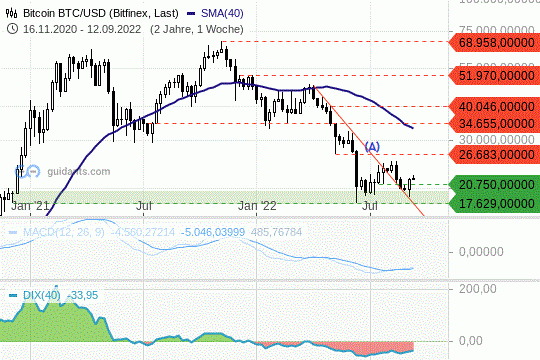The height and width of the screenshot is (360, 540).
Task: Click the DIX(40) legend color marker
Action: [13, 296]
